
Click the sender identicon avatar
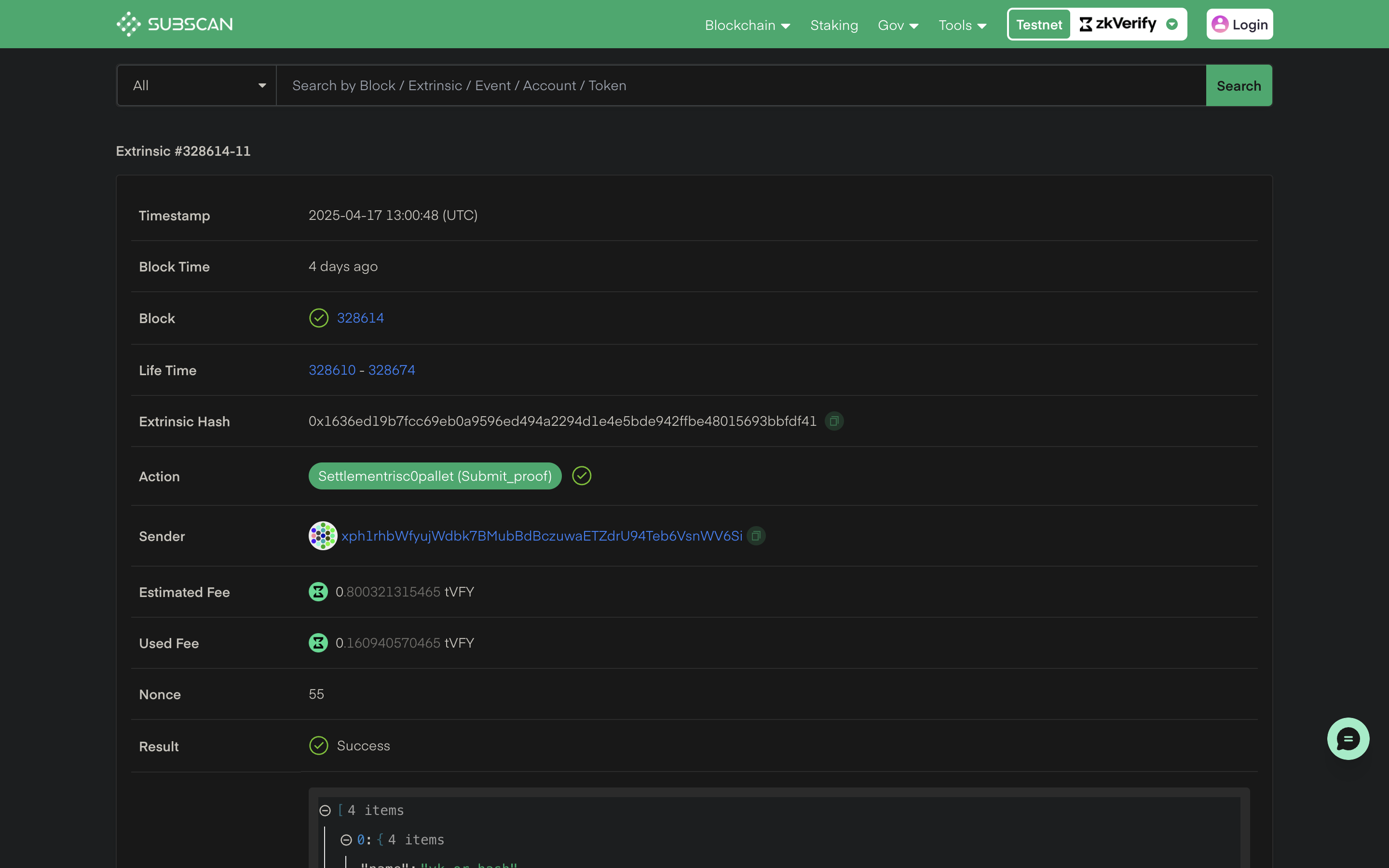pos(323,536)
